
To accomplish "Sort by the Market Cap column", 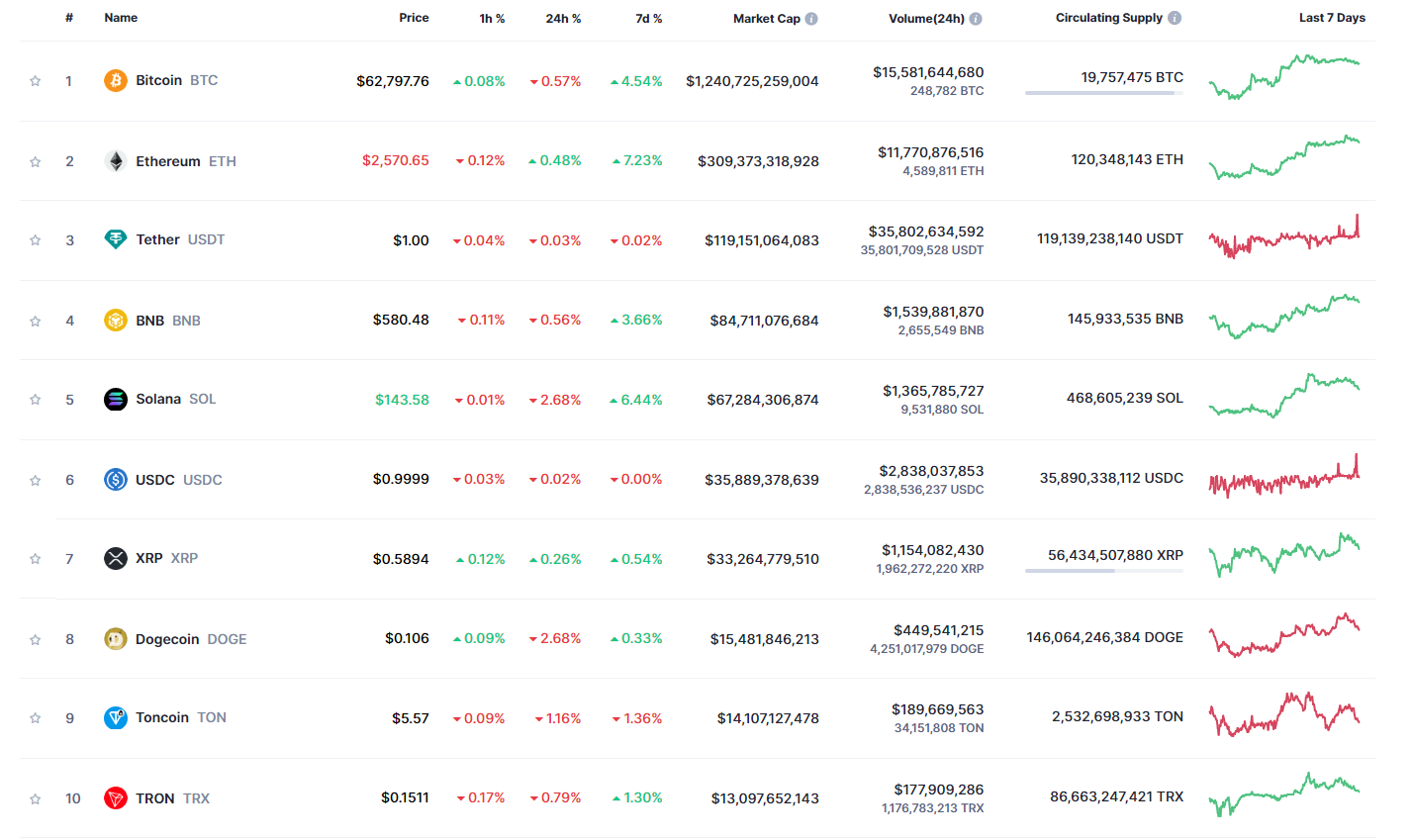I will tap(767, 19).
